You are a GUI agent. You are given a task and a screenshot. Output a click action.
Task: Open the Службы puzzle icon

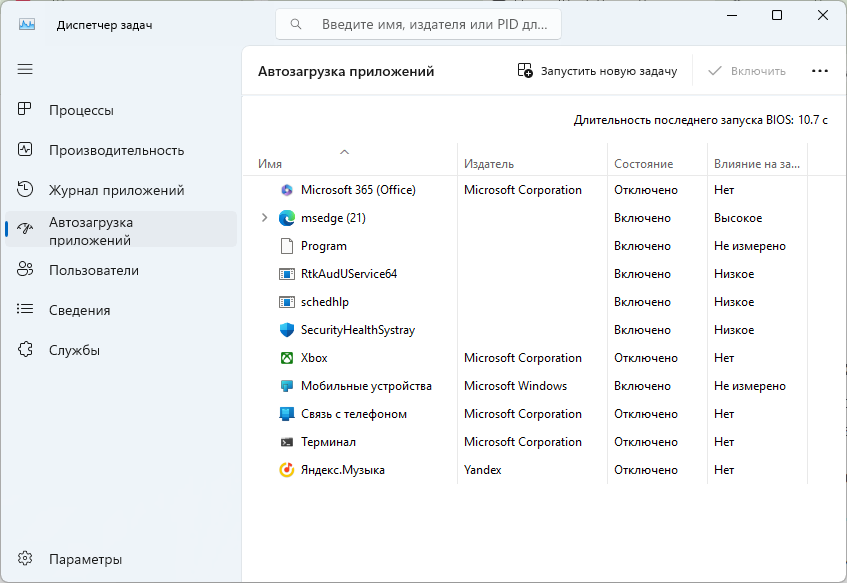[x=26, y=350]
